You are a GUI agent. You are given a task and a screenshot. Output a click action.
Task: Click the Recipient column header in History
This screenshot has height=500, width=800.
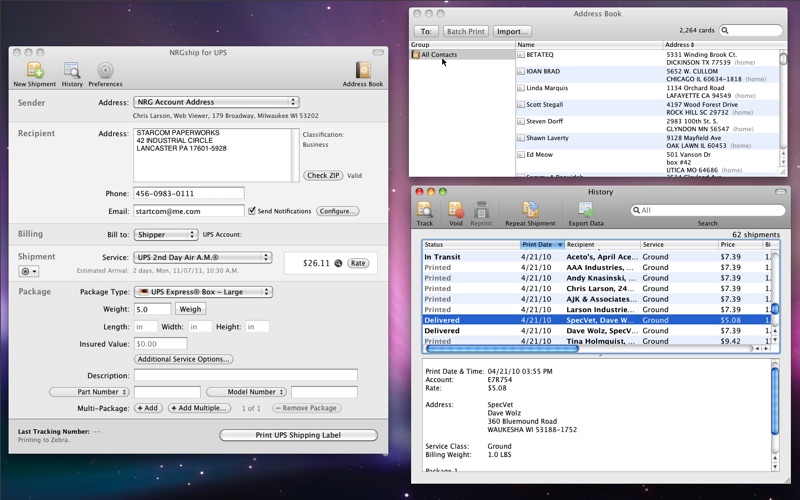point(603,245)
